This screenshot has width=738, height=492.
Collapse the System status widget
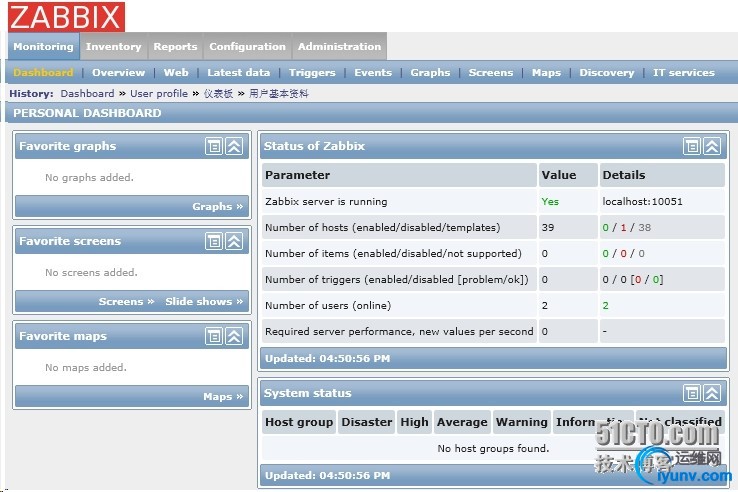(x=712, y=393)
